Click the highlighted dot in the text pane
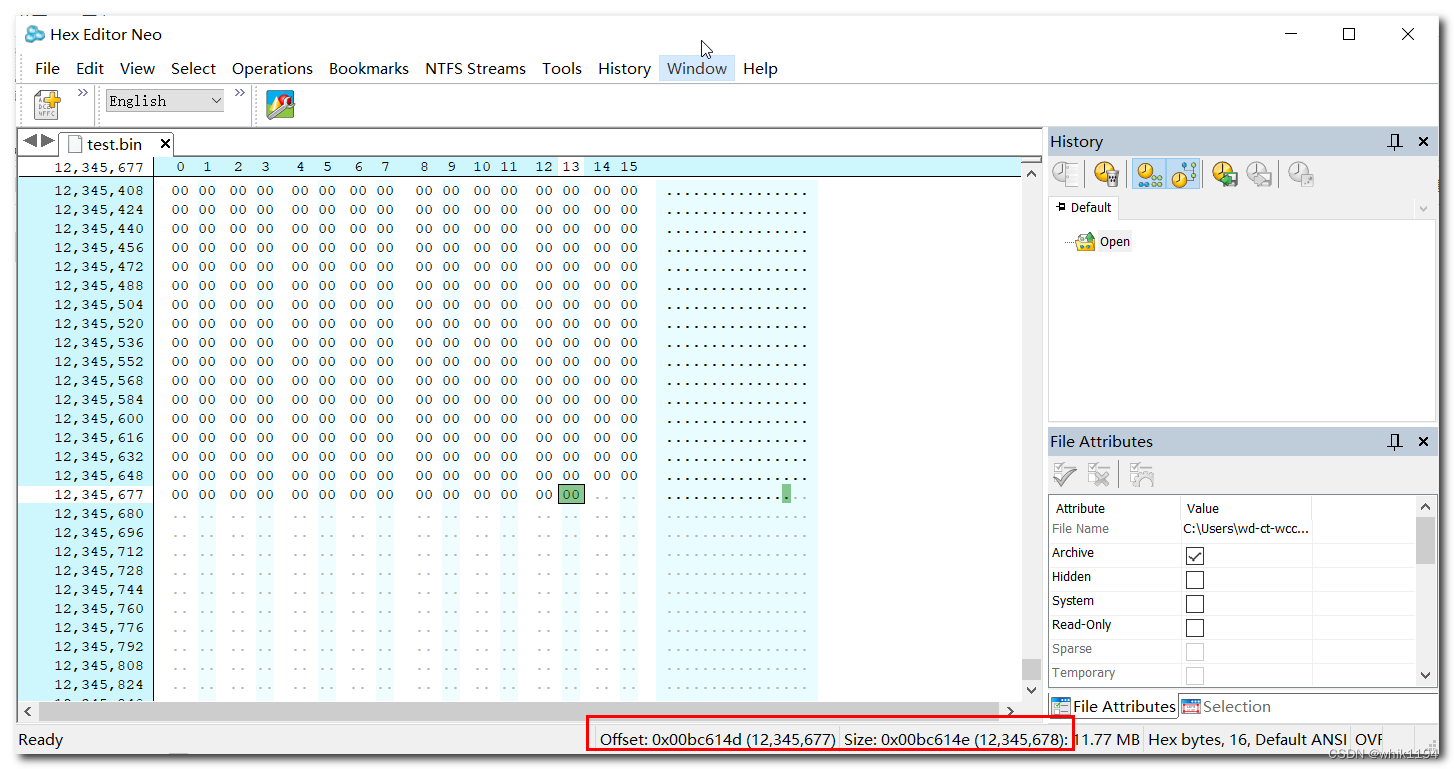The height and width of the screenshot is (769, 1454). [787, 494]
